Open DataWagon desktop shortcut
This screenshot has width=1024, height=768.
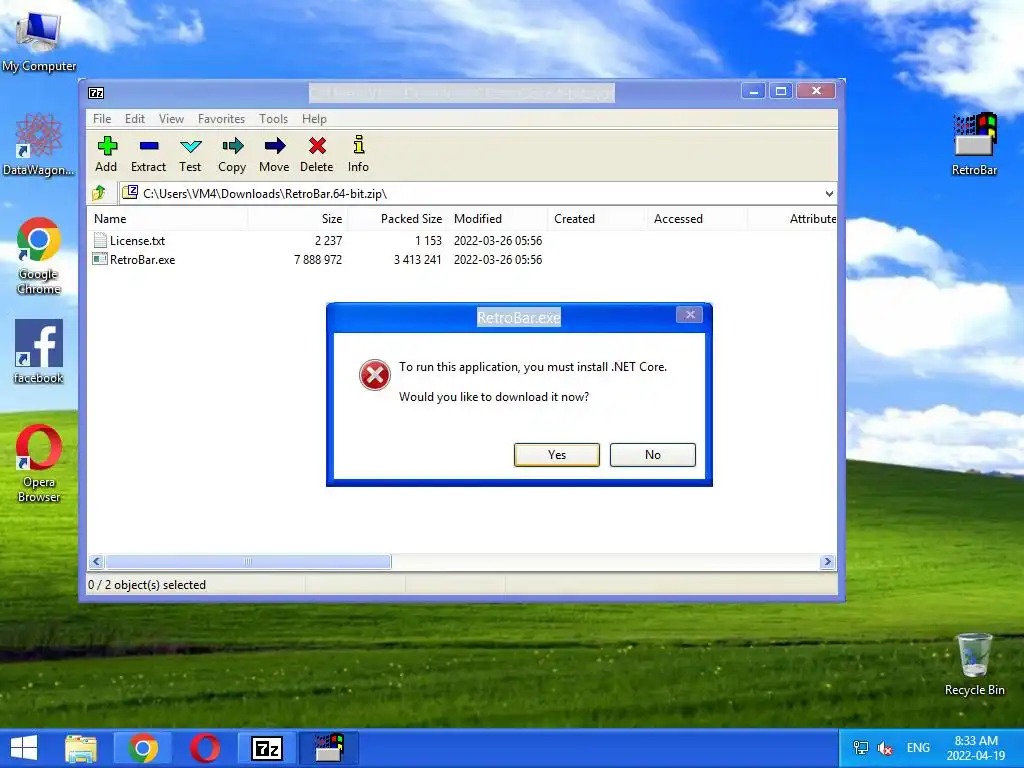point(39,145)
